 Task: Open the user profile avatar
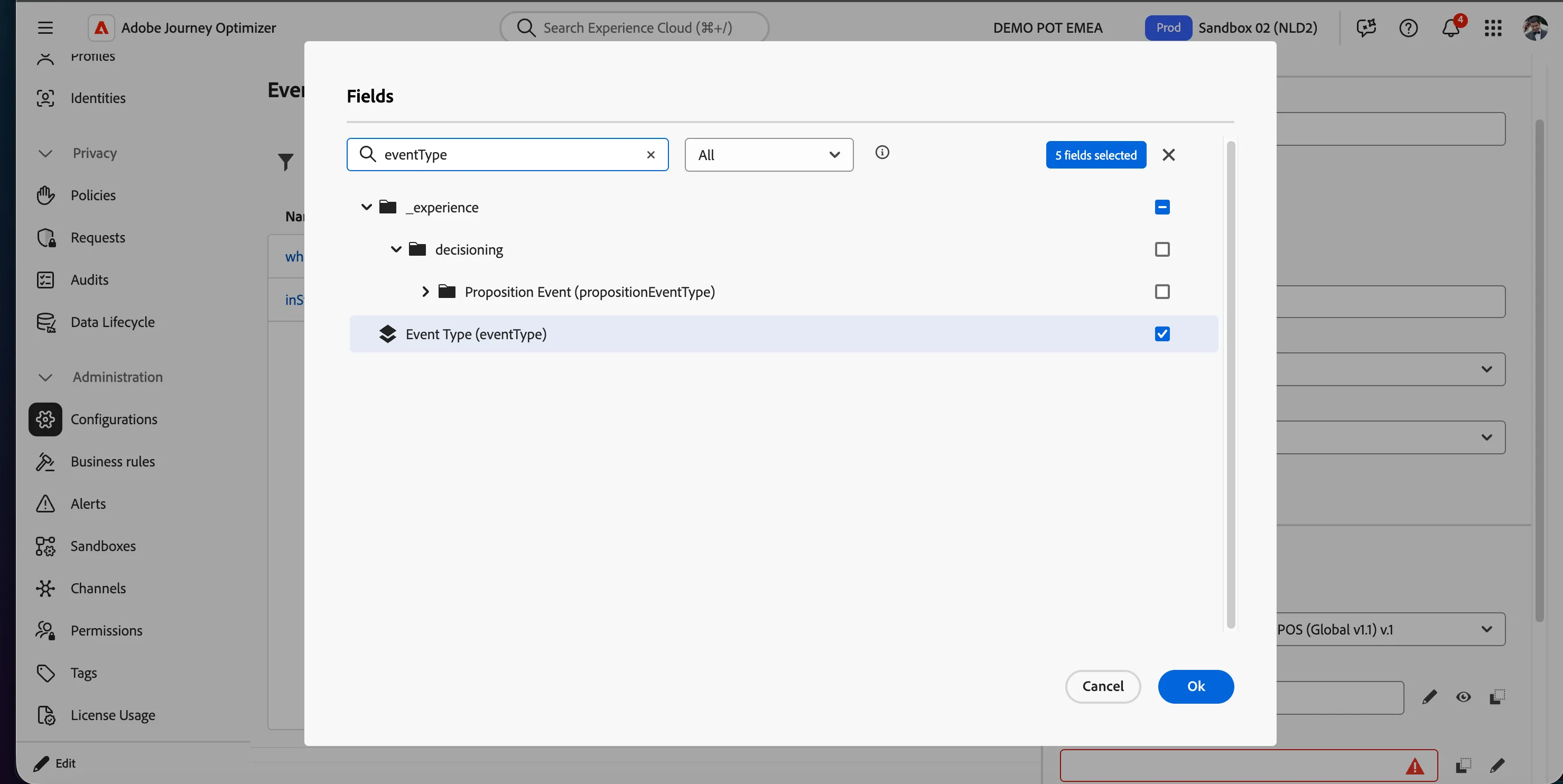pos(1535,28)
